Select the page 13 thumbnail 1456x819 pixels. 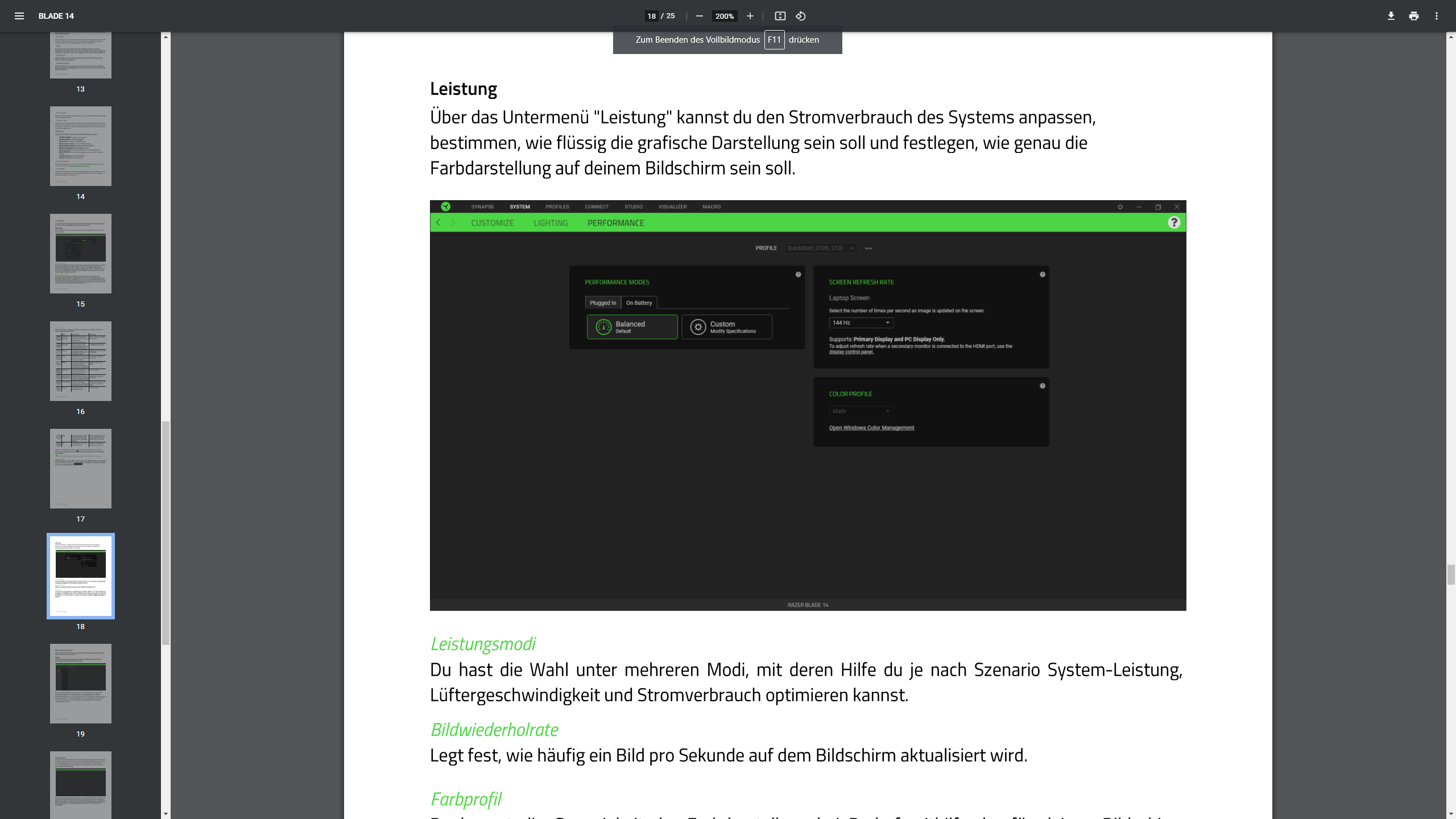[x=81, y=55]
